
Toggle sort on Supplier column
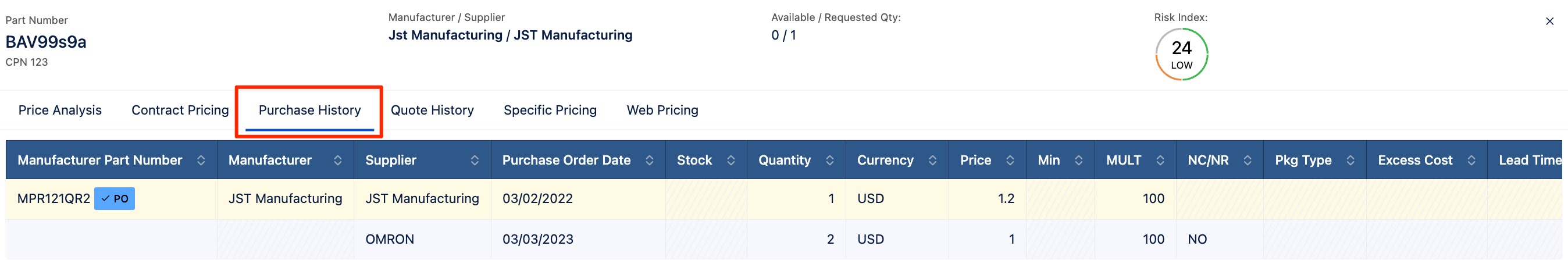pyautogui.click(x=475, y=160)
